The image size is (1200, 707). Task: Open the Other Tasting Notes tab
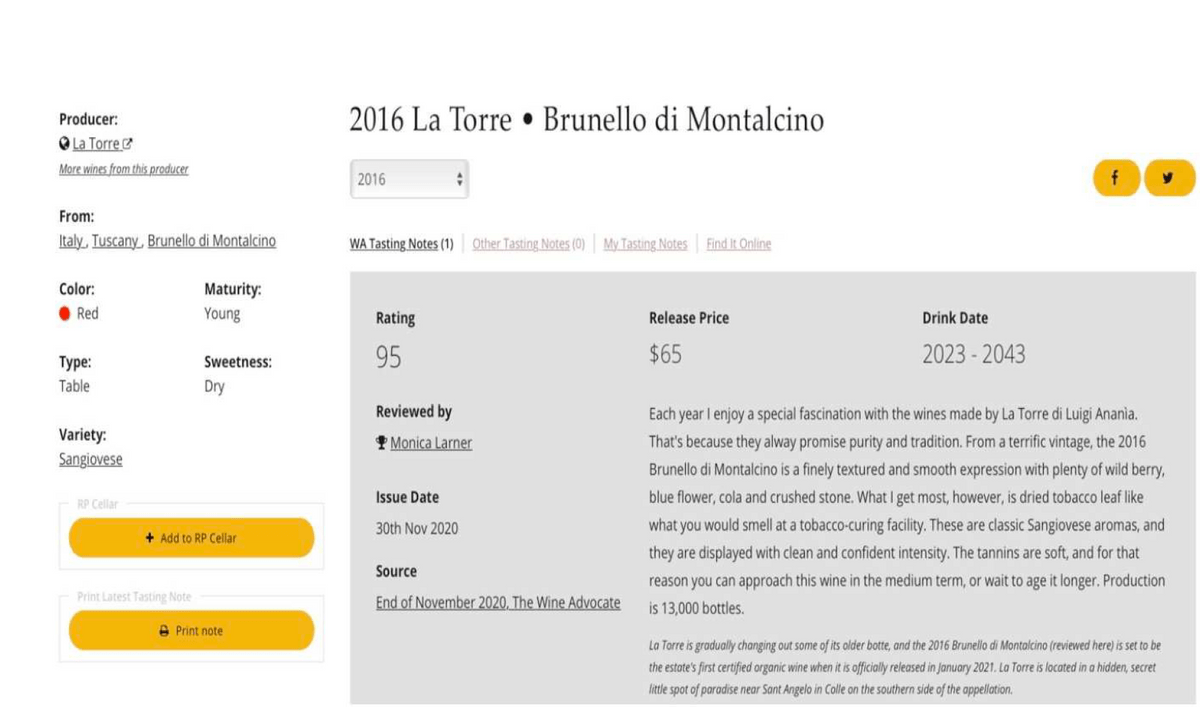tap(520, 244)
